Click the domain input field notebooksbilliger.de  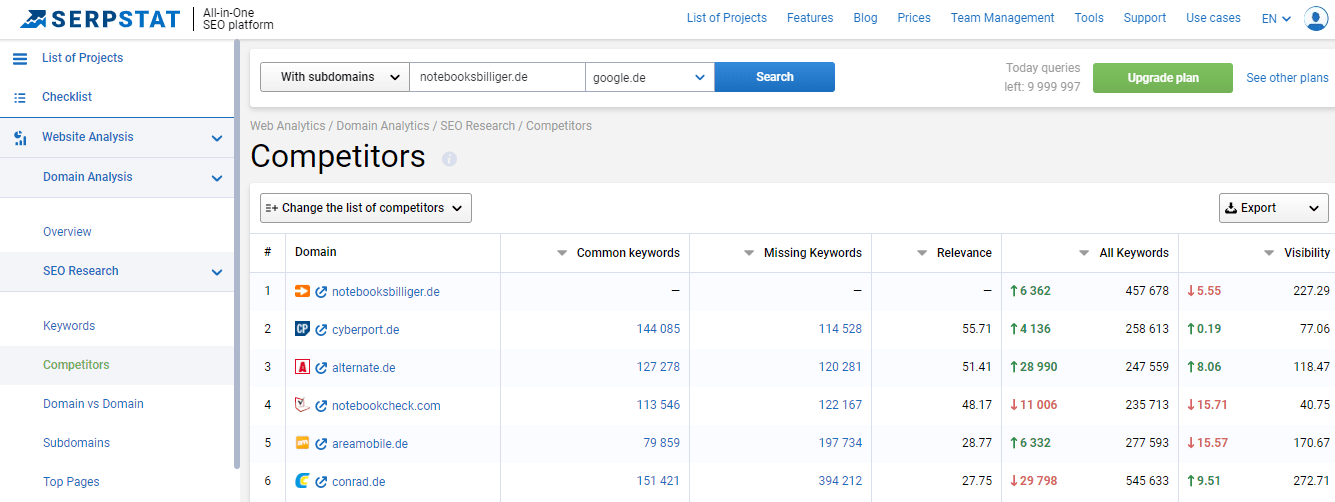point(497,77)
